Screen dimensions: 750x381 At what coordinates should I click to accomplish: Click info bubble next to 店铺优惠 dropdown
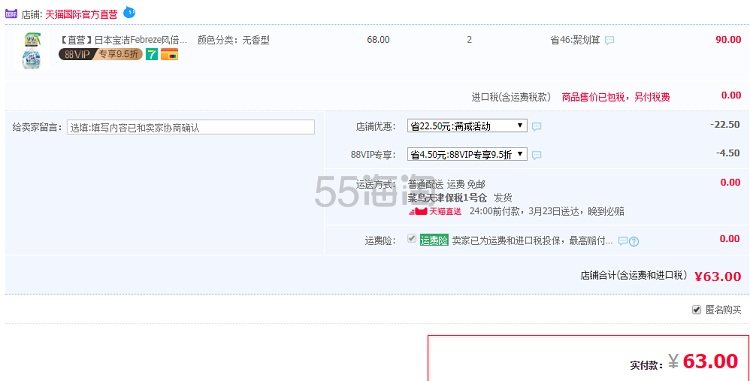click(537, 127)
